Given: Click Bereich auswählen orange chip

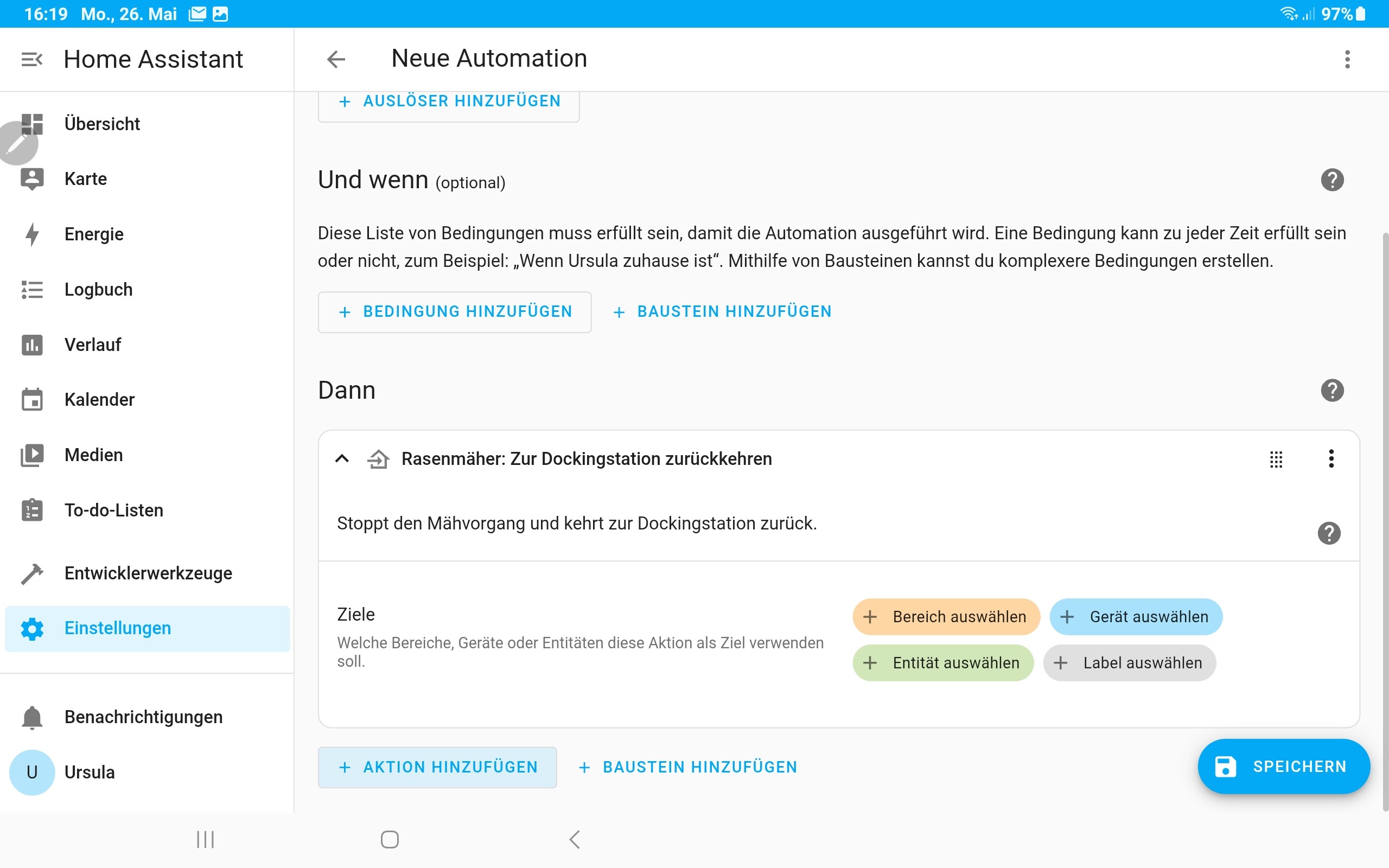Looking at the screenshot, I should (x=946, y=617).
